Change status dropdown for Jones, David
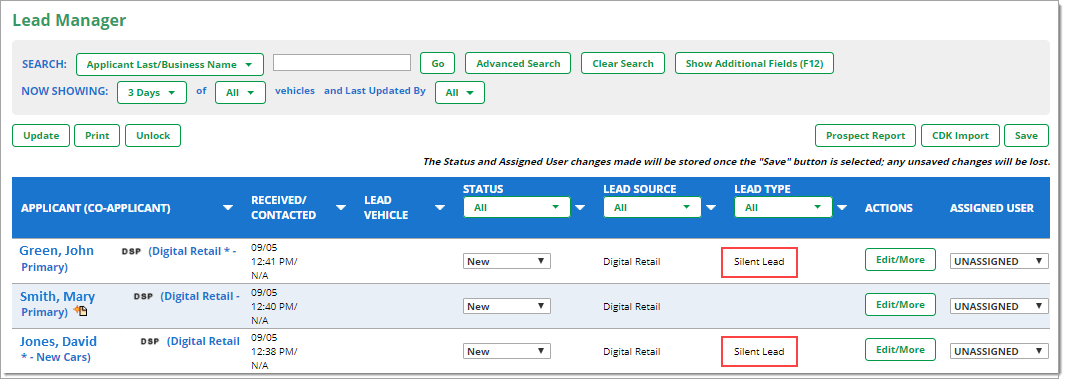The image size is (1066, 386). point(506,351)
